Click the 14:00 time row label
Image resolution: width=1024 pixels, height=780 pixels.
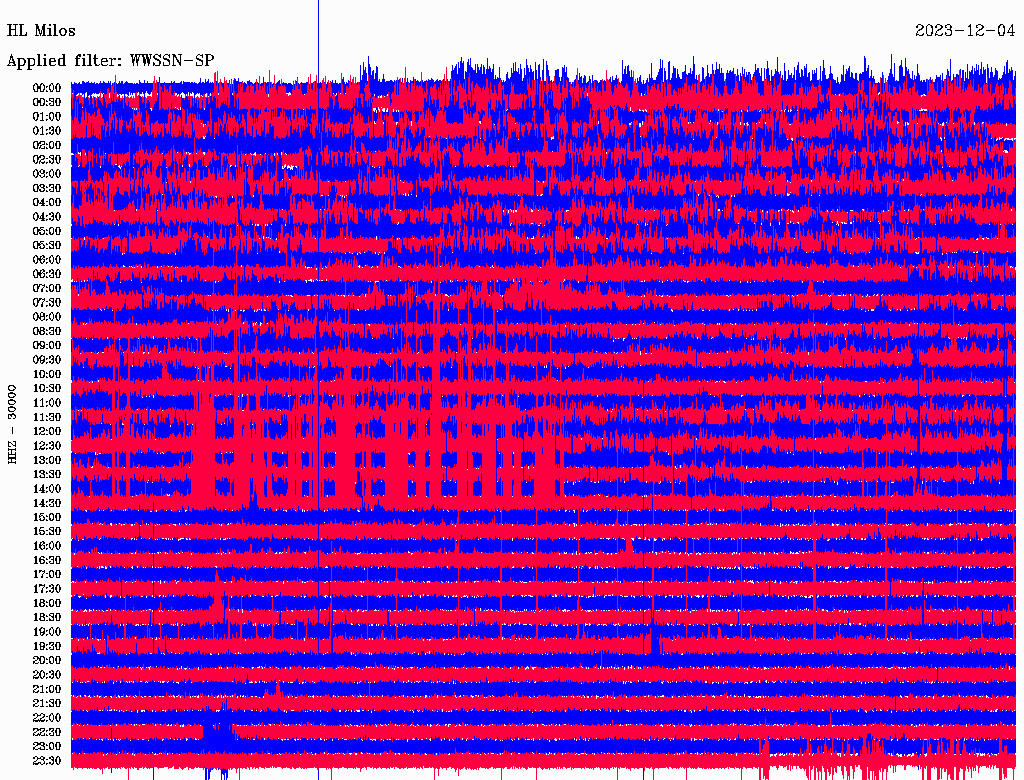point(46,489)
